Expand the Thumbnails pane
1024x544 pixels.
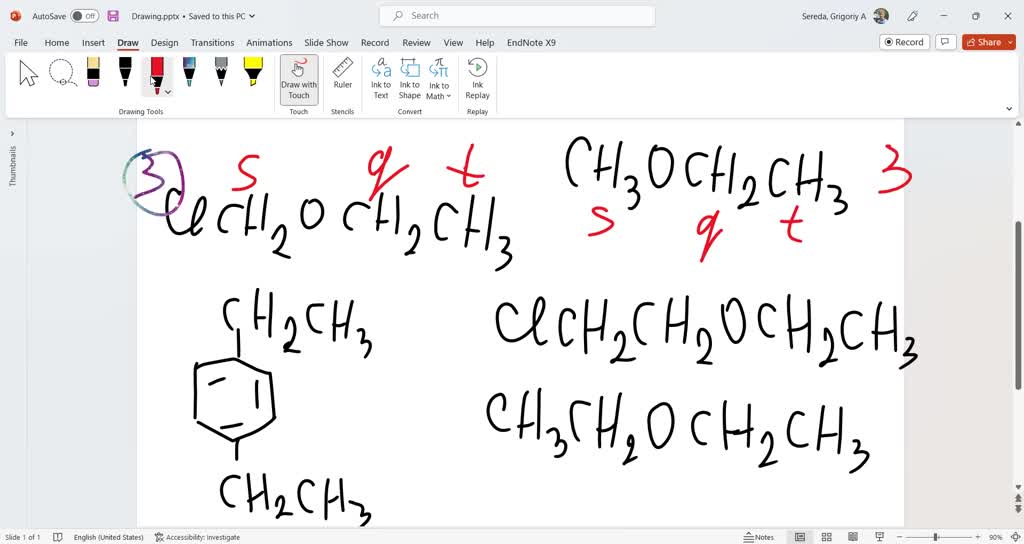click(x=13, y=133)
